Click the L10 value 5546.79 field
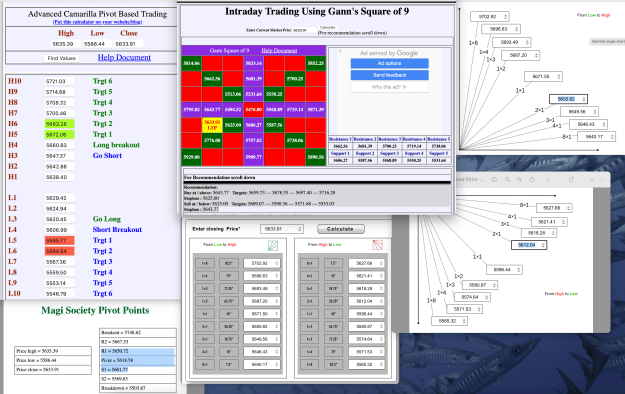This screenshot has height=394, width=625. pyautogui.click(x=59, y=294)
